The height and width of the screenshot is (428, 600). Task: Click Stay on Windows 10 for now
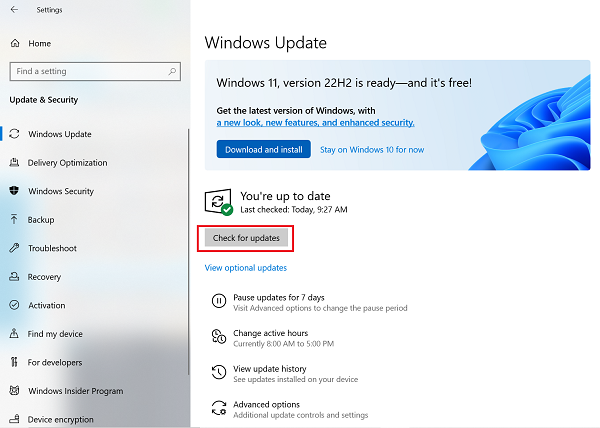[371, 150]
